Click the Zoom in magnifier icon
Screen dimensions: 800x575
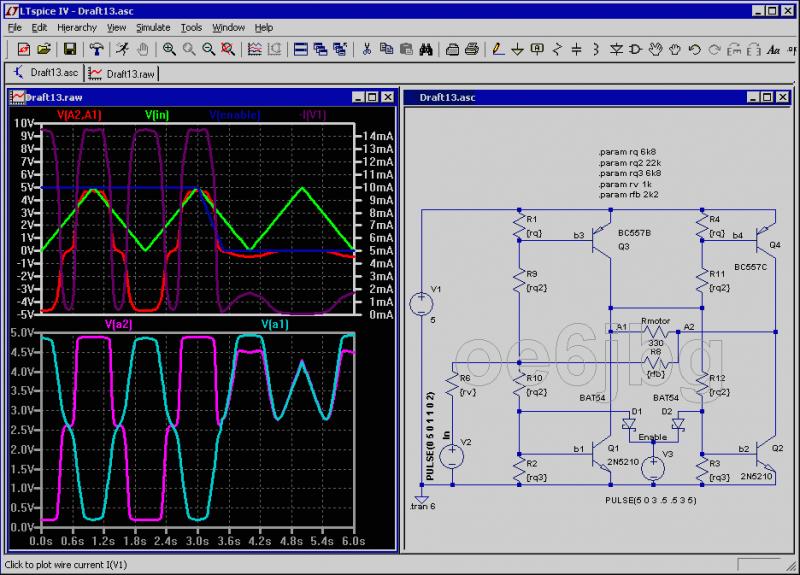(x=170, y=48)
